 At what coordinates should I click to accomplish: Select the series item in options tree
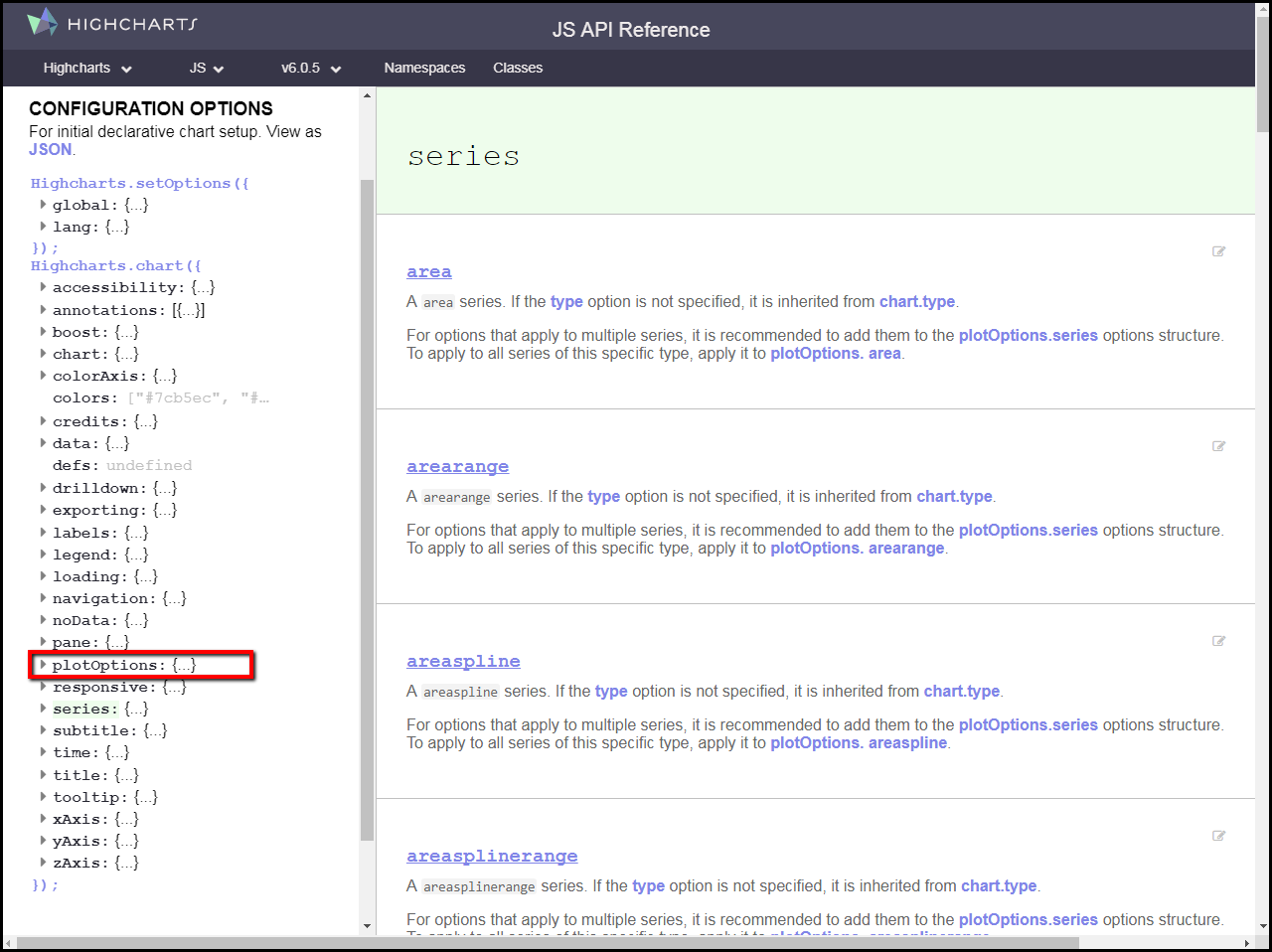pyautogui.click(x=84, y=710)
